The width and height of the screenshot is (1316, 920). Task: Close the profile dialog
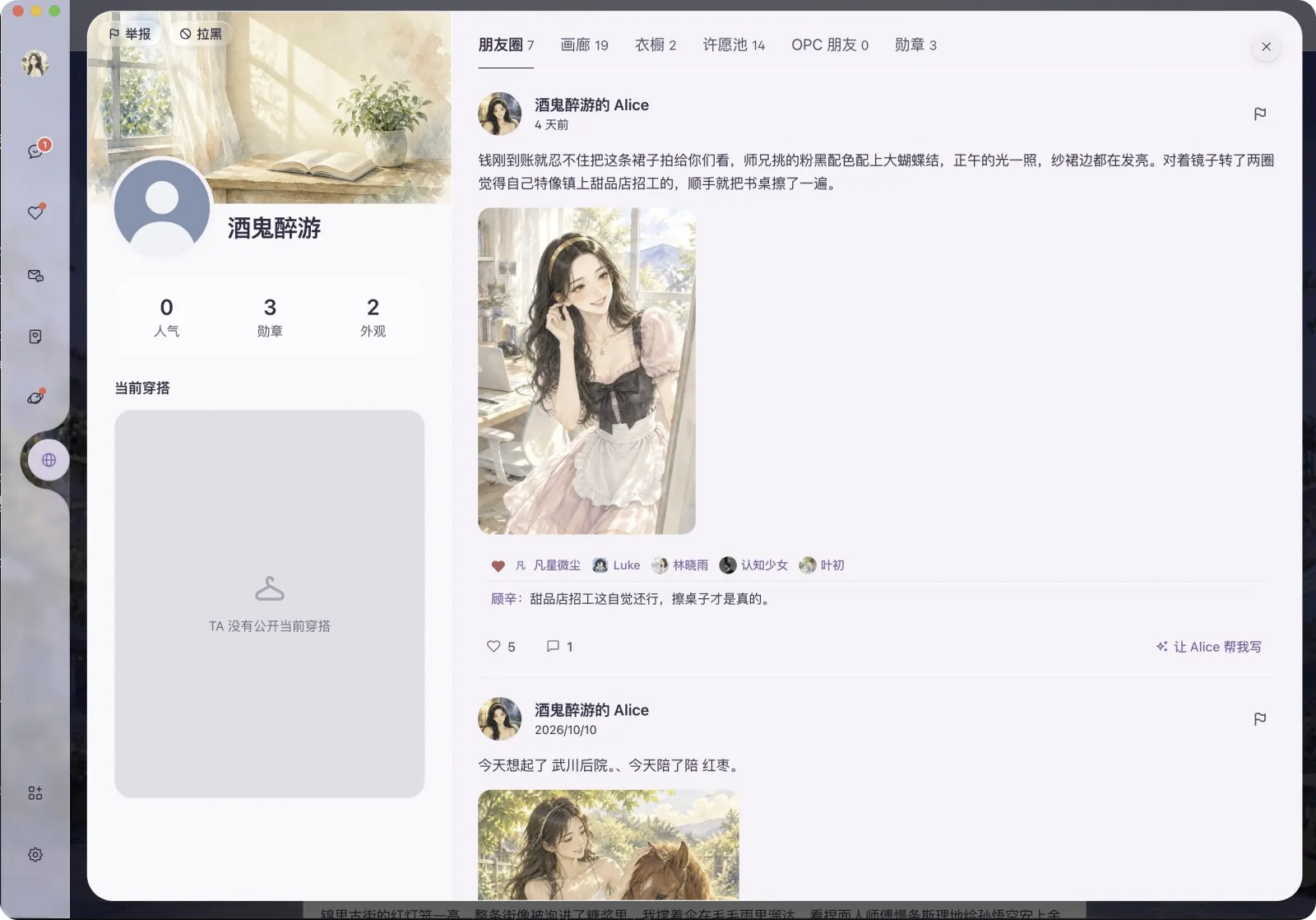[1267, 47]
